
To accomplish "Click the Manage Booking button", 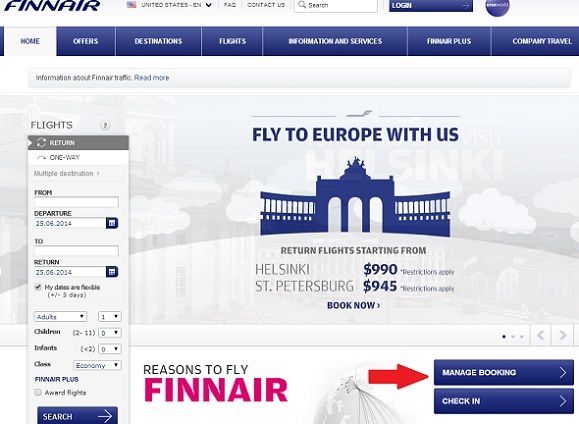I will tap(504, 372).
